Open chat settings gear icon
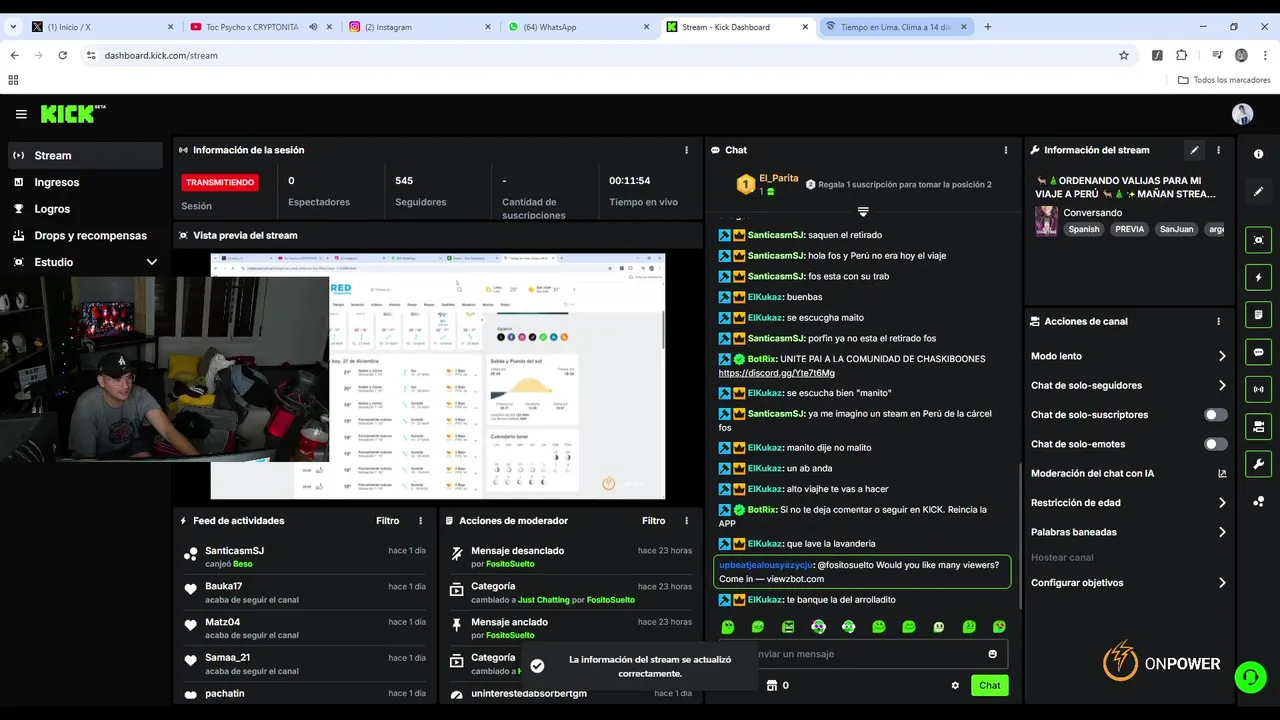The height and width of the screenshot is (720, 1280). (955, 685)
